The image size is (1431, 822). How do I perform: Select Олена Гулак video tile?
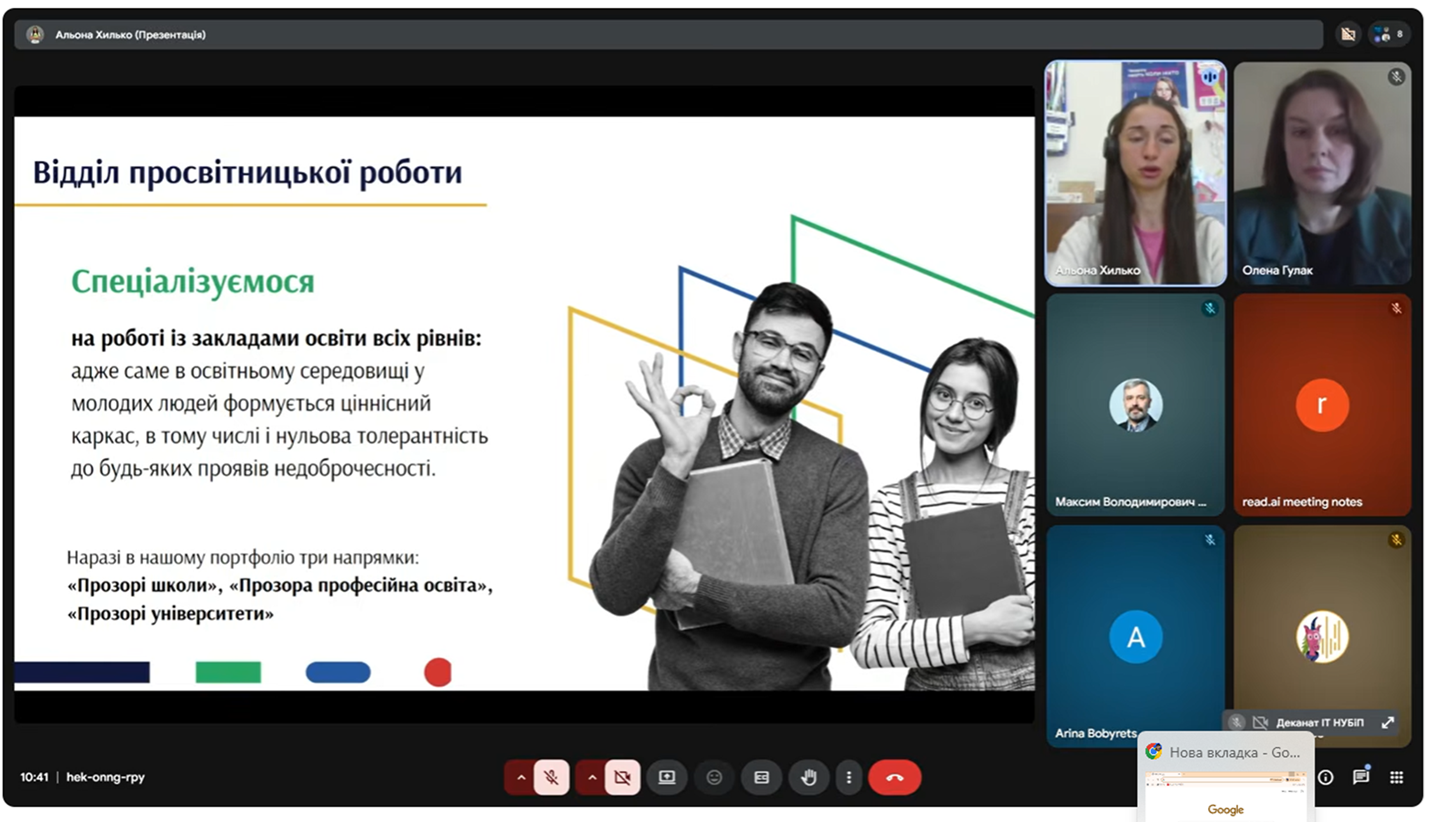(x=1322, y=173)
